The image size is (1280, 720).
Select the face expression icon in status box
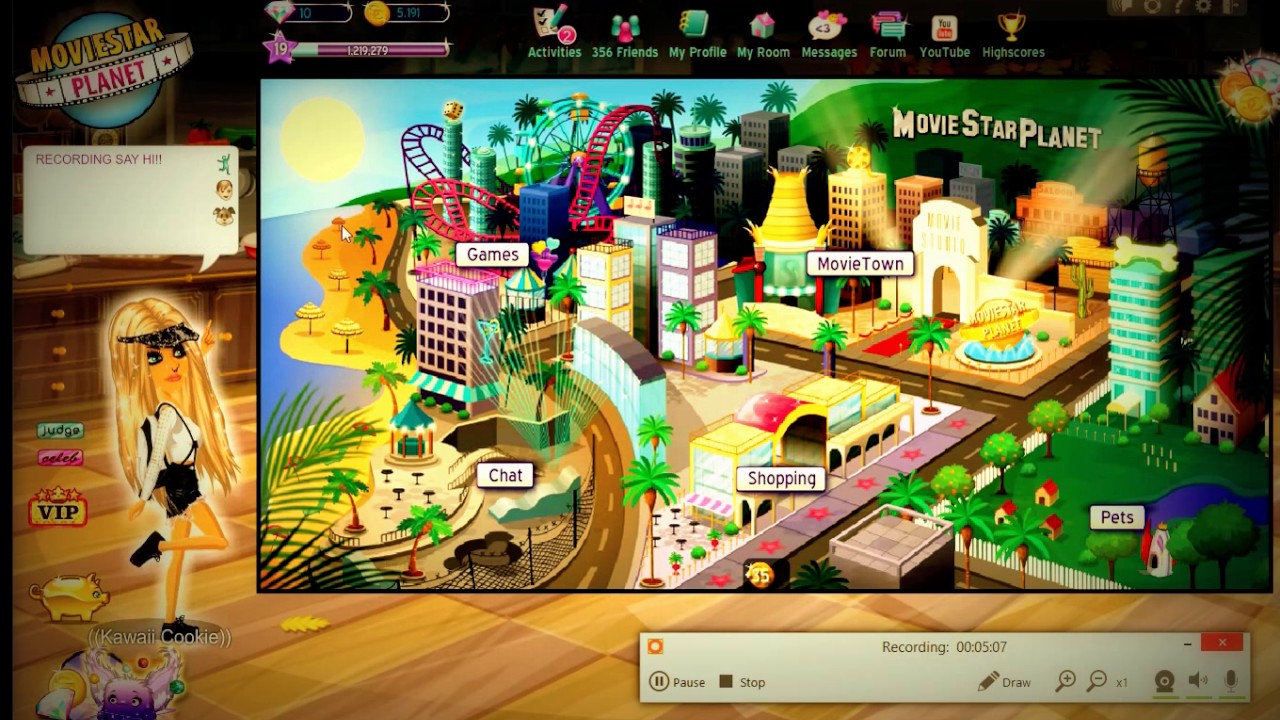pyautogui.click(x=225, y=190)
